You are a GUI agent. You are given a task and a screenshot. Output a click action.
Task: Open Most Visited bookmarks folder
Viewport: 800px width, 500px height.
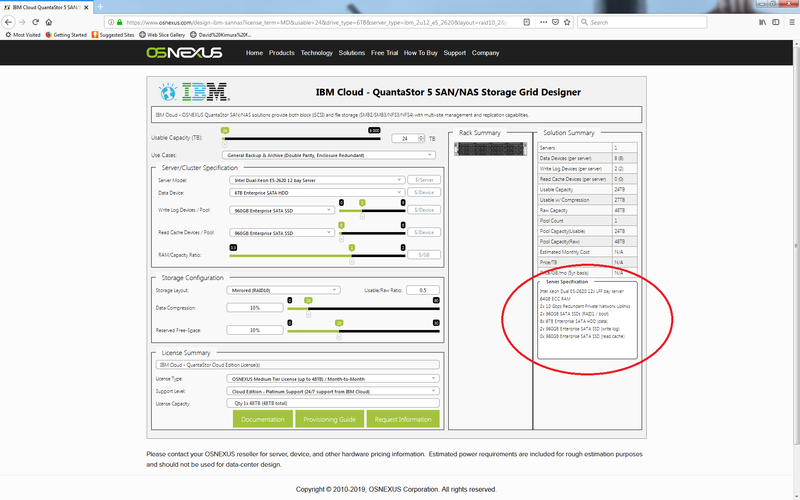[x=22, y=35]
